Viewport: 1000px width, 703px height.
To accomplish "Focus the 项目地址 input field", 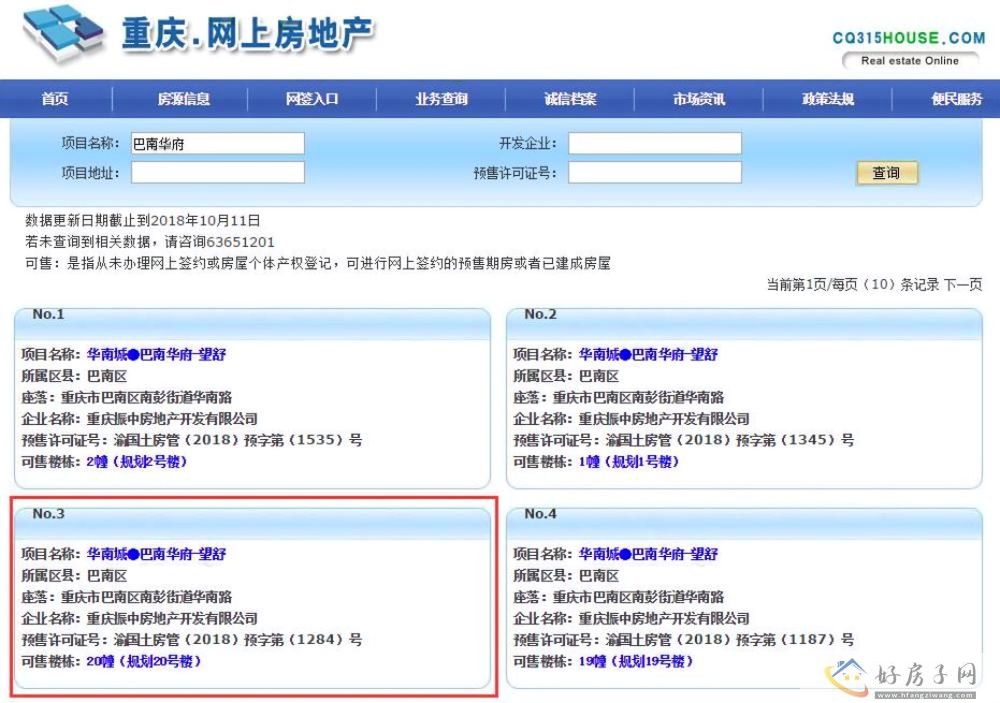I will [x=217, y=173].
